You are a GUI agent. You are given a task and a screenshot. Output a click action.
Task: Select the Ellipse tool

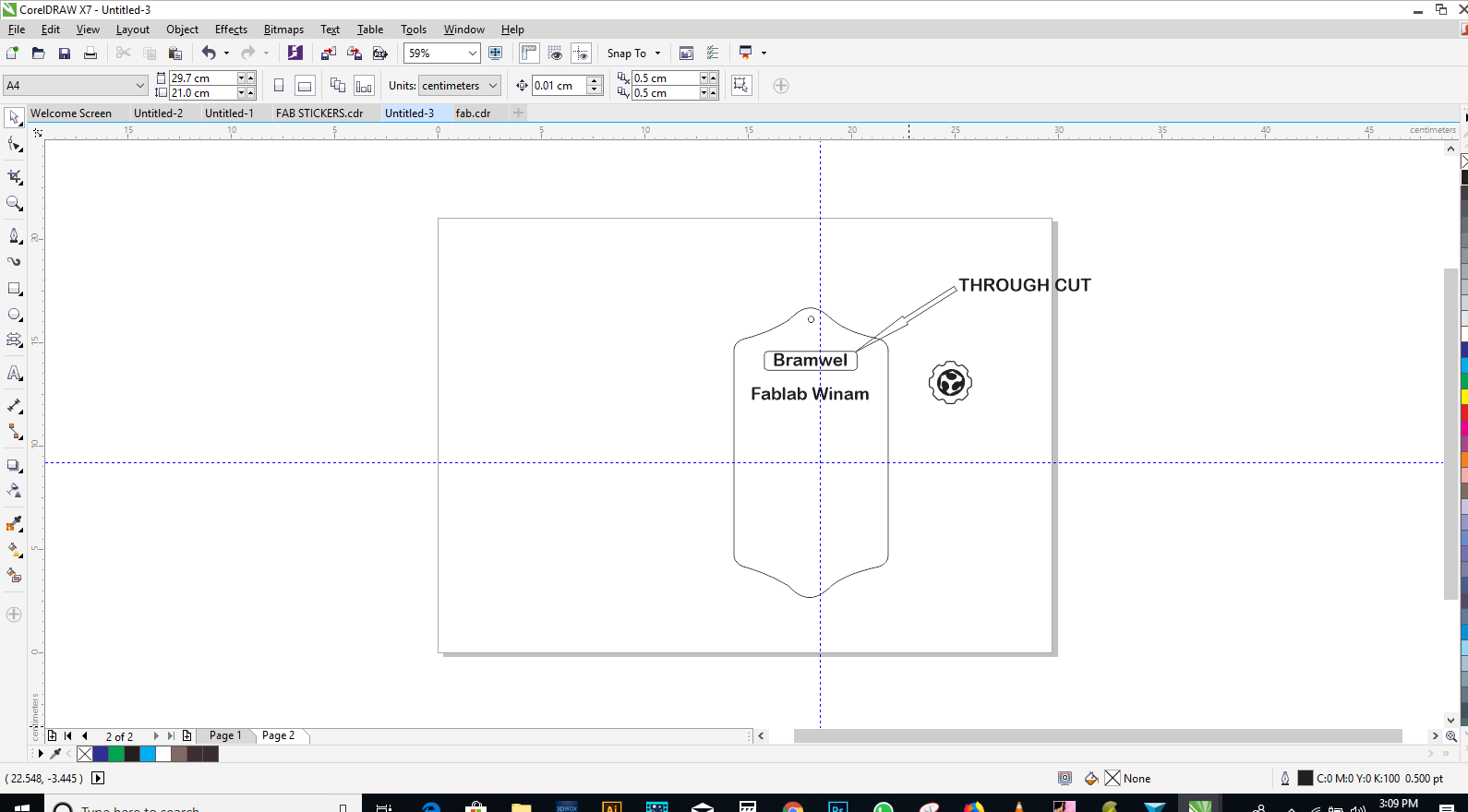pyautogui.click(x=14, y=315)
